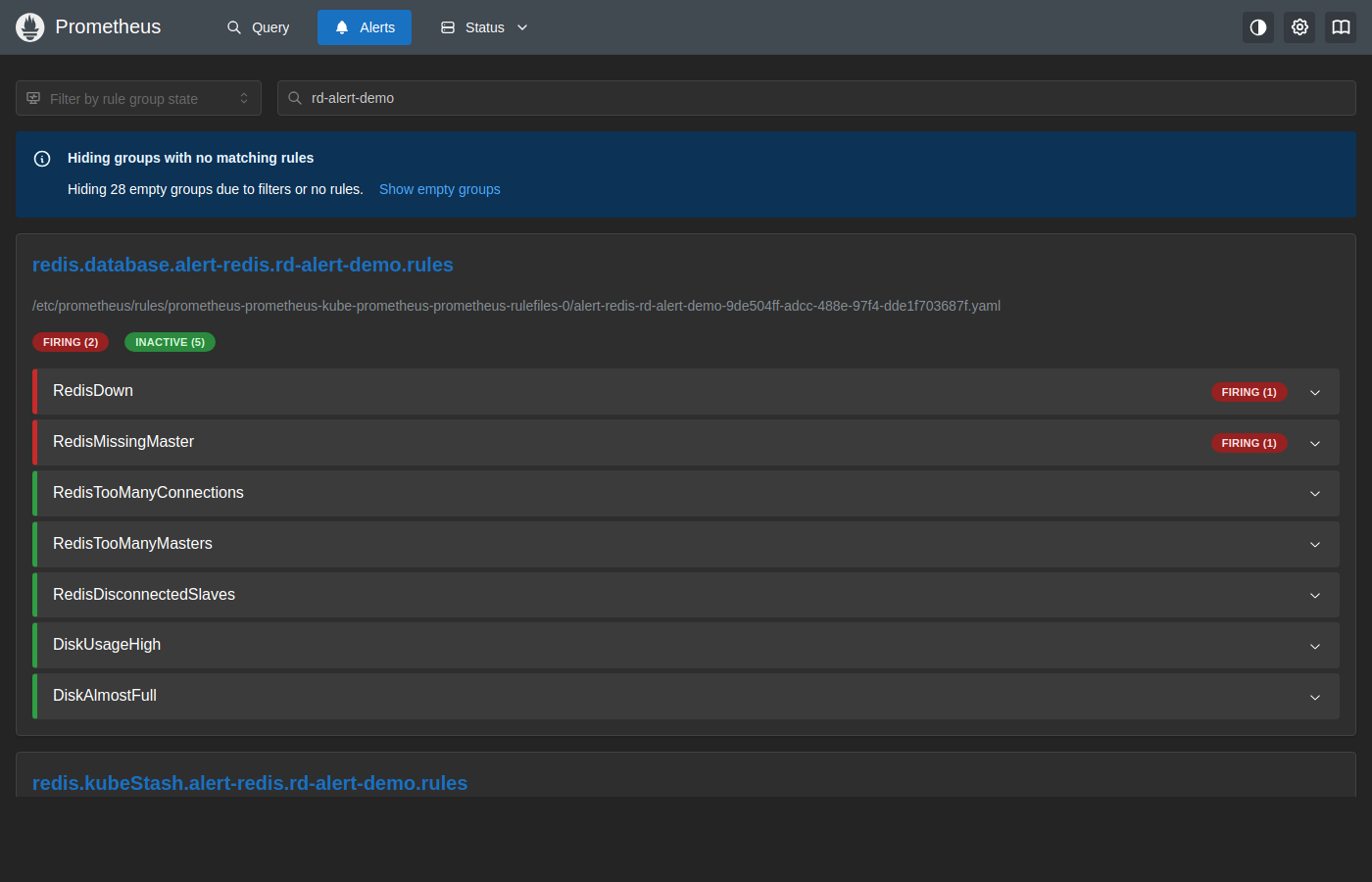Click the RedisDown rule name
Screen dimensions: 1372x882
(x=93, y=391)
